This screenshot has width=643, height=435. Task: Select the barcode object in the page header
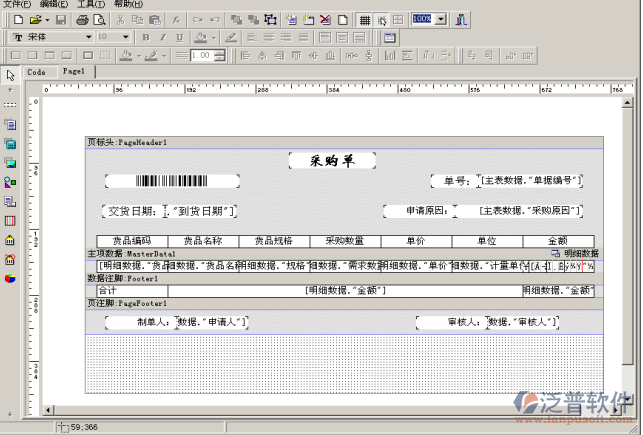pos(172,181)
